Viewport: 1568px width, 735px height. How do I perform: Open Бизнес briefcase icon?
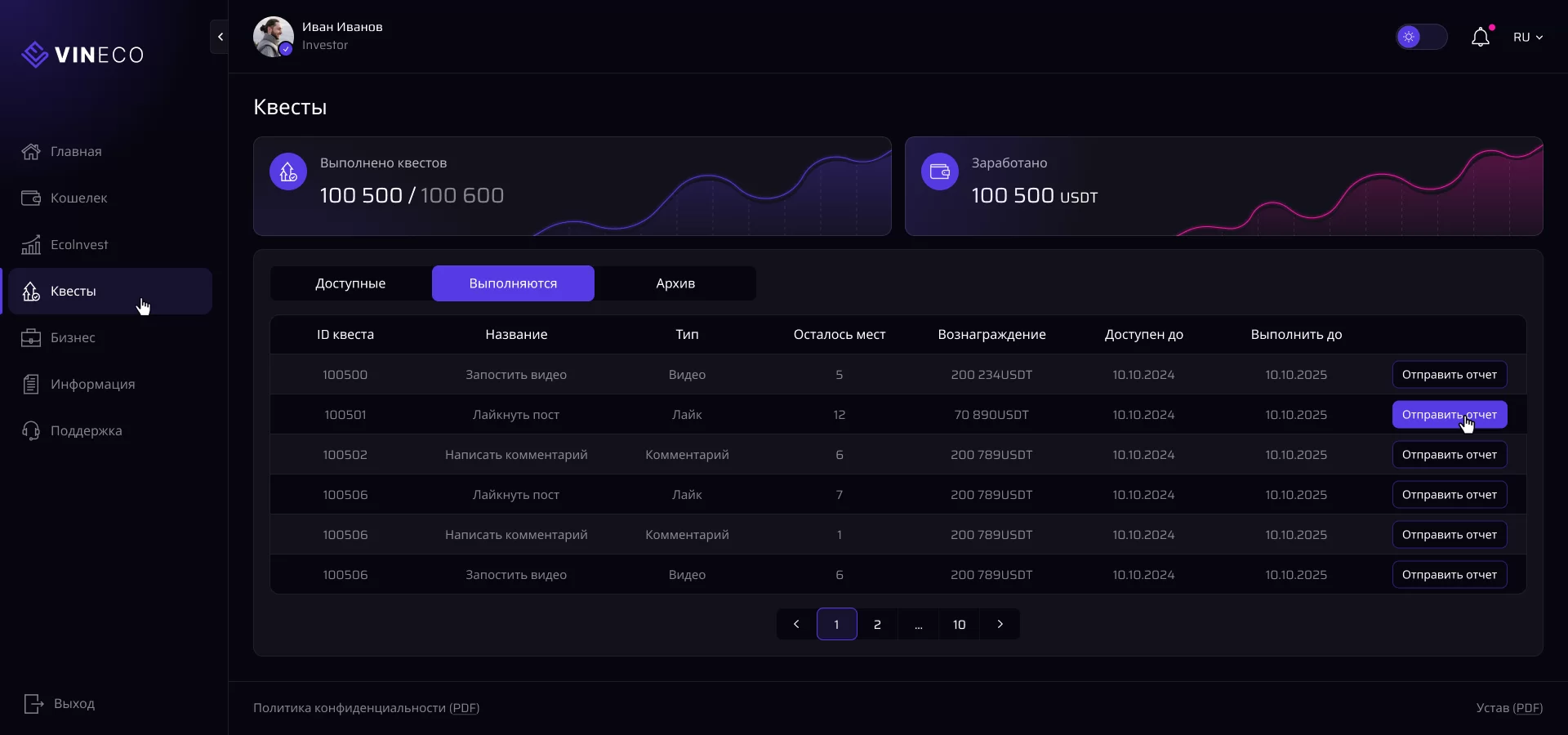click(x=31, y=338)
